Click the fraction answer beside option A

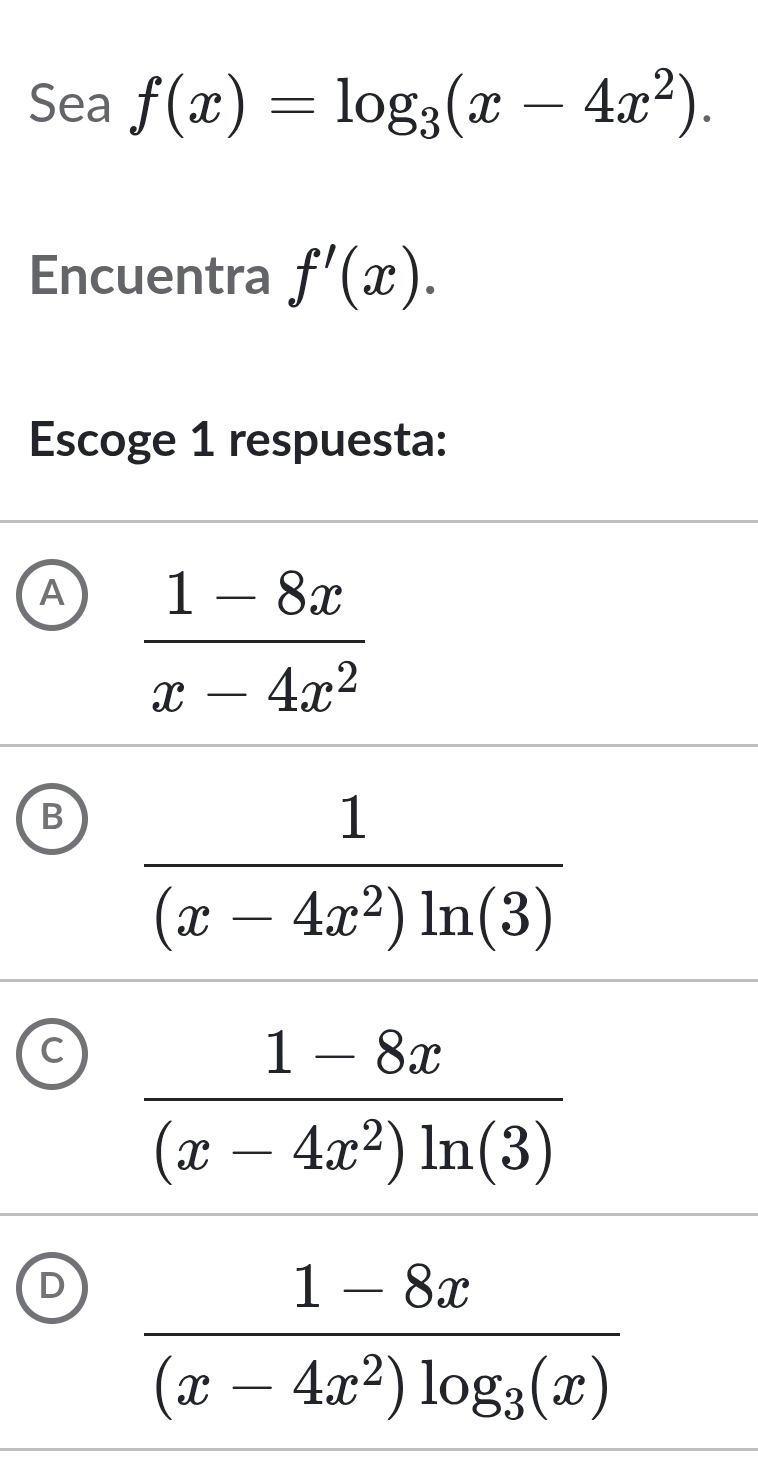tap(256, 642)
